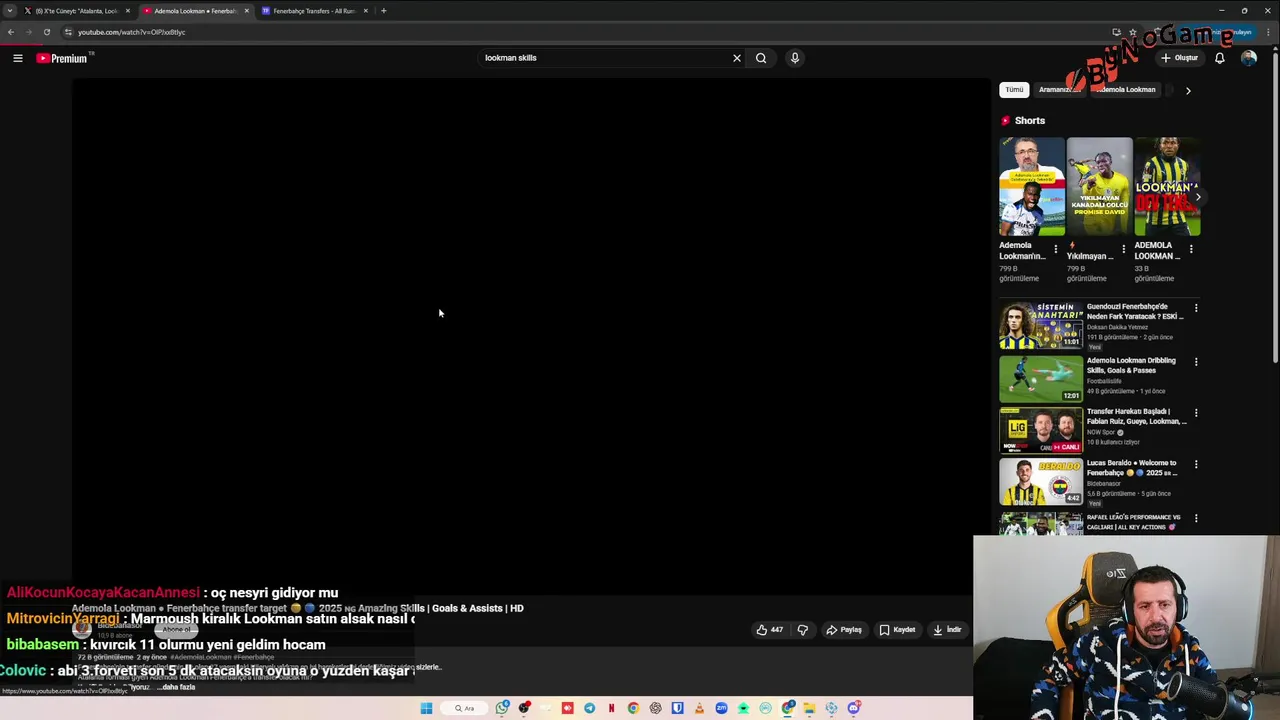Open Bitwarden from the taskbar
Viewport: 1280px width, 720px height.
coord(677,708)
